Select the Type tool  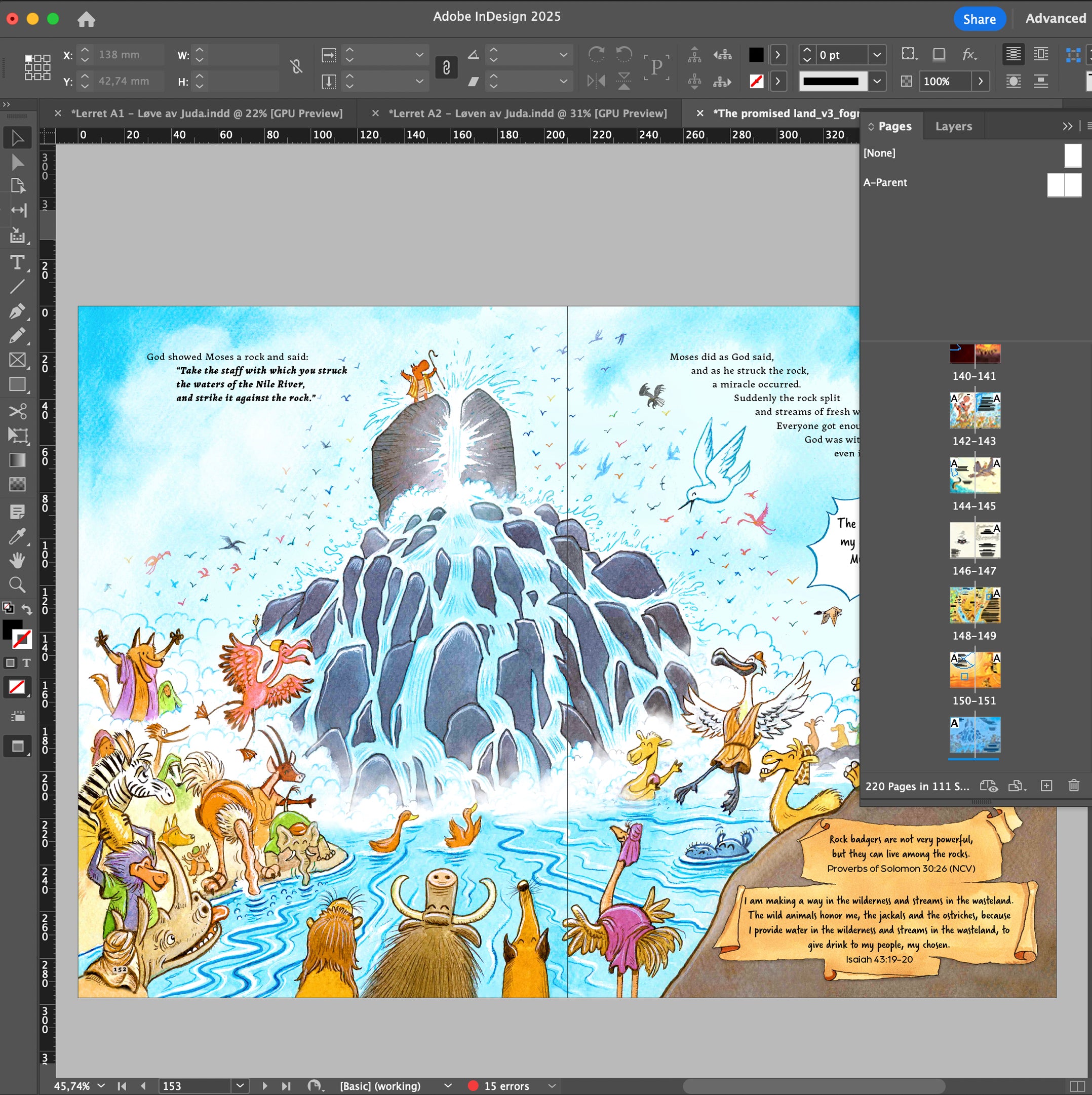18,262
